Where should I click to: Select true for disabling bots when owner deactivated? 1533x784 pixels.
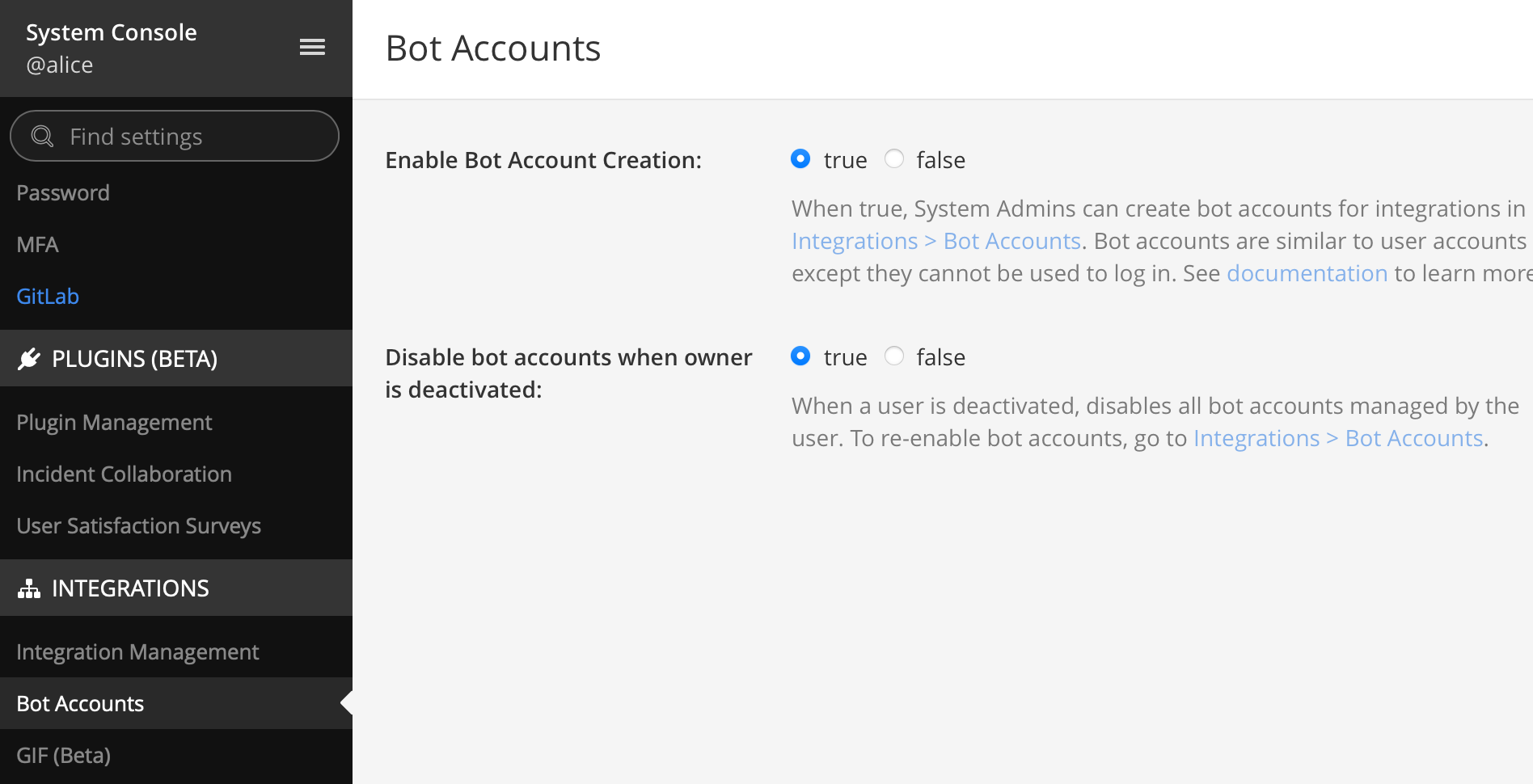point(800,356)
